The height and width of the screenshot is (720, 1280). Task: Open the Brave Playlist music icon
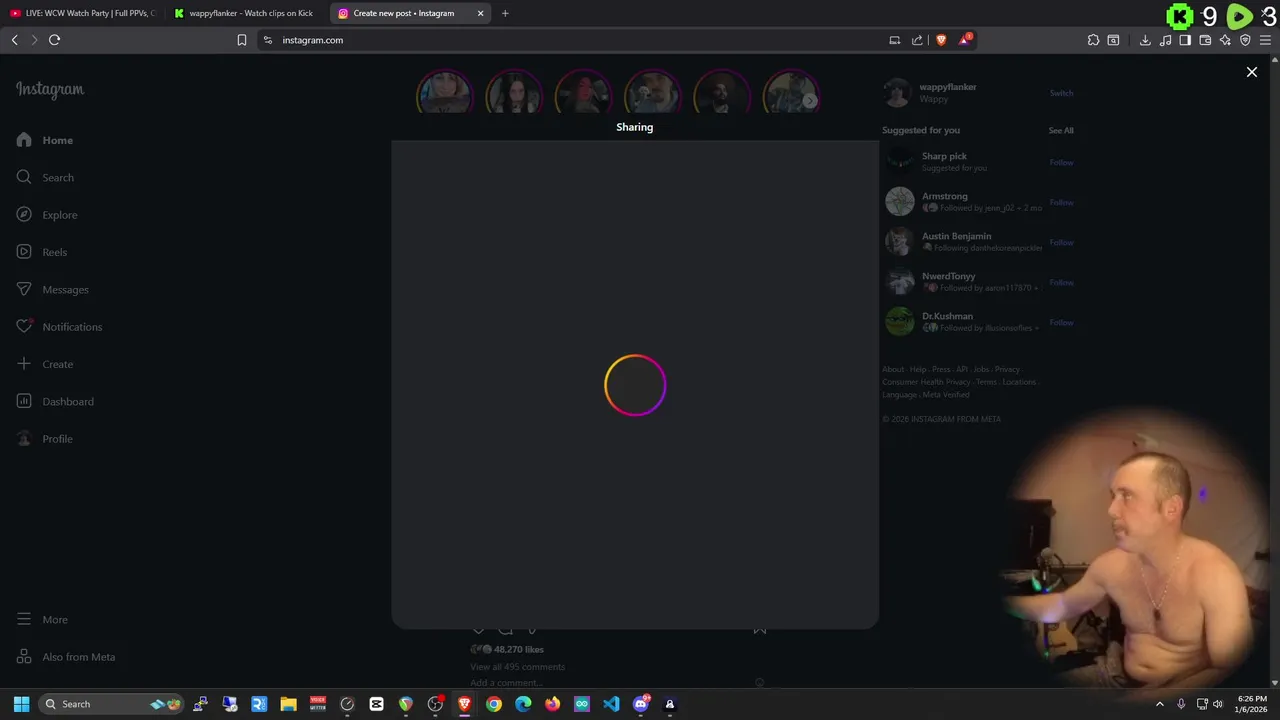pos(1165,40)
